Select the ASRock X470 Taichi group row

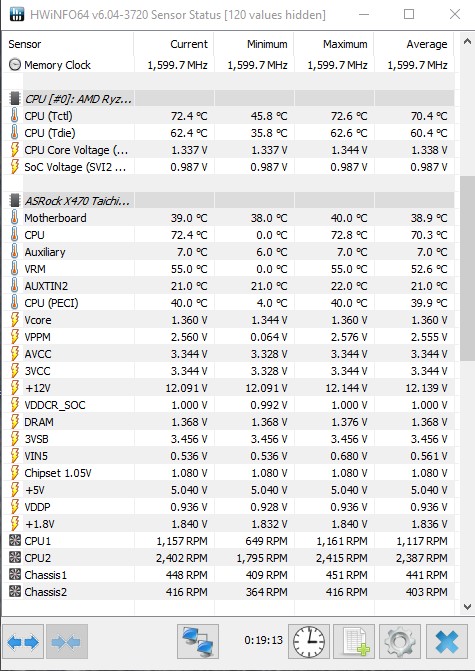tap(230, 200)
